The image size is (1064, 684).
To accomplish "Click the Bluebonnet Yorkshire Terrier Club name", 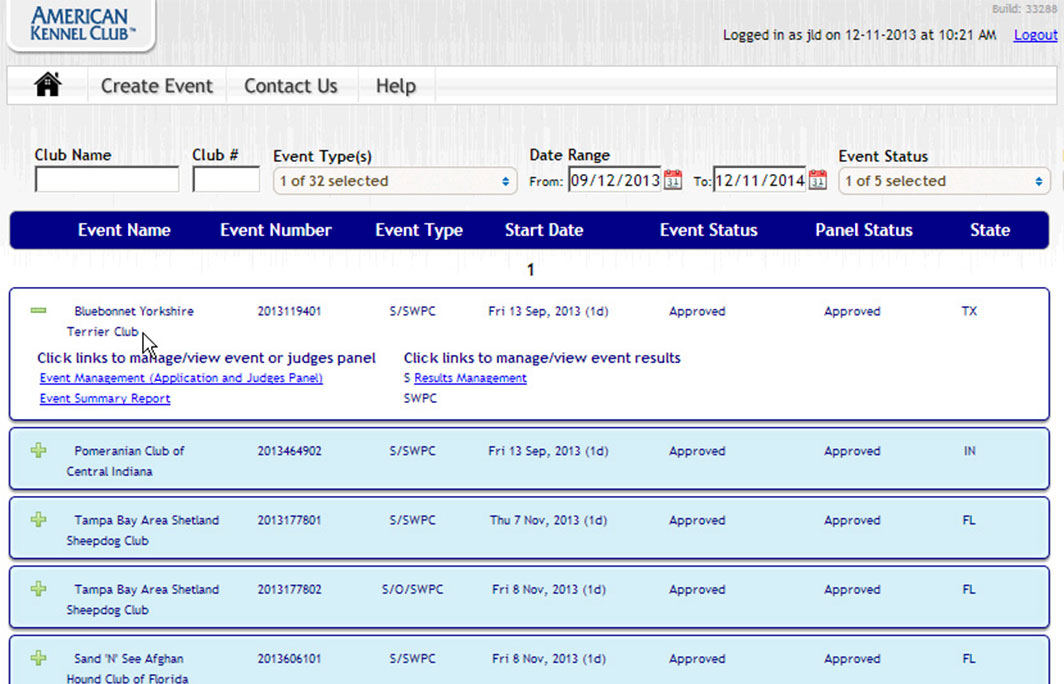I will click(130, 322).
